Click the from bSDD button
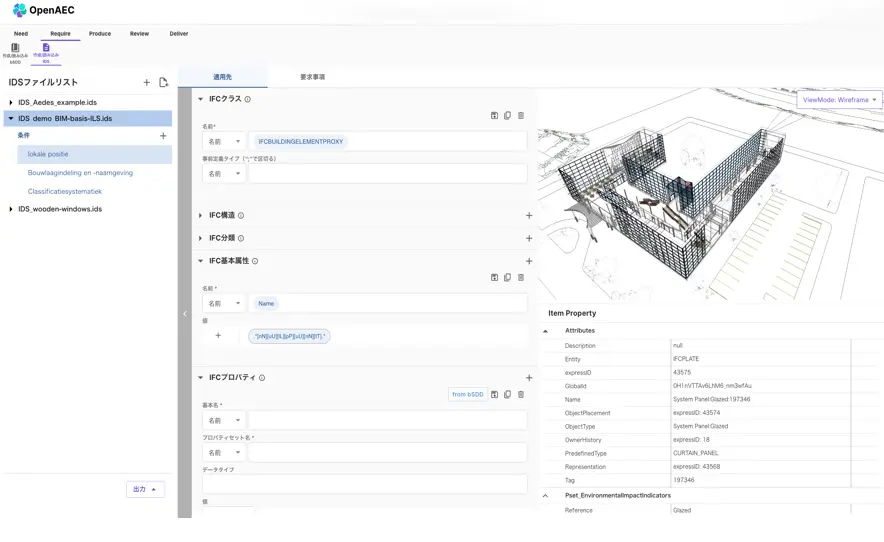This screenshot has height=542, width=884. pyautogui.click(x=467, y=394)
